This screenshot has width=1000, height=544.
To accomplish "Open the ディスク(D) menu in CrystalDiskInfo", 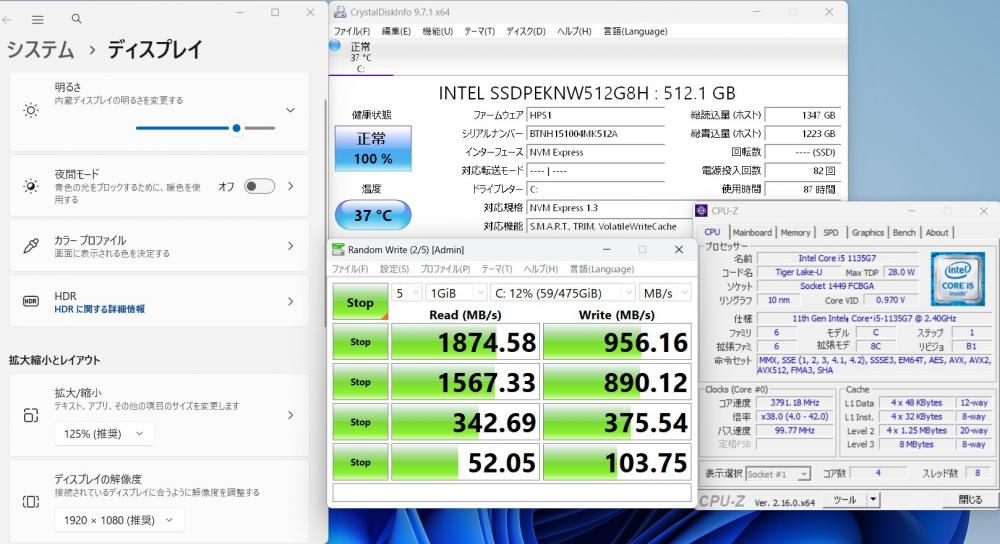I will click(524, 31).
